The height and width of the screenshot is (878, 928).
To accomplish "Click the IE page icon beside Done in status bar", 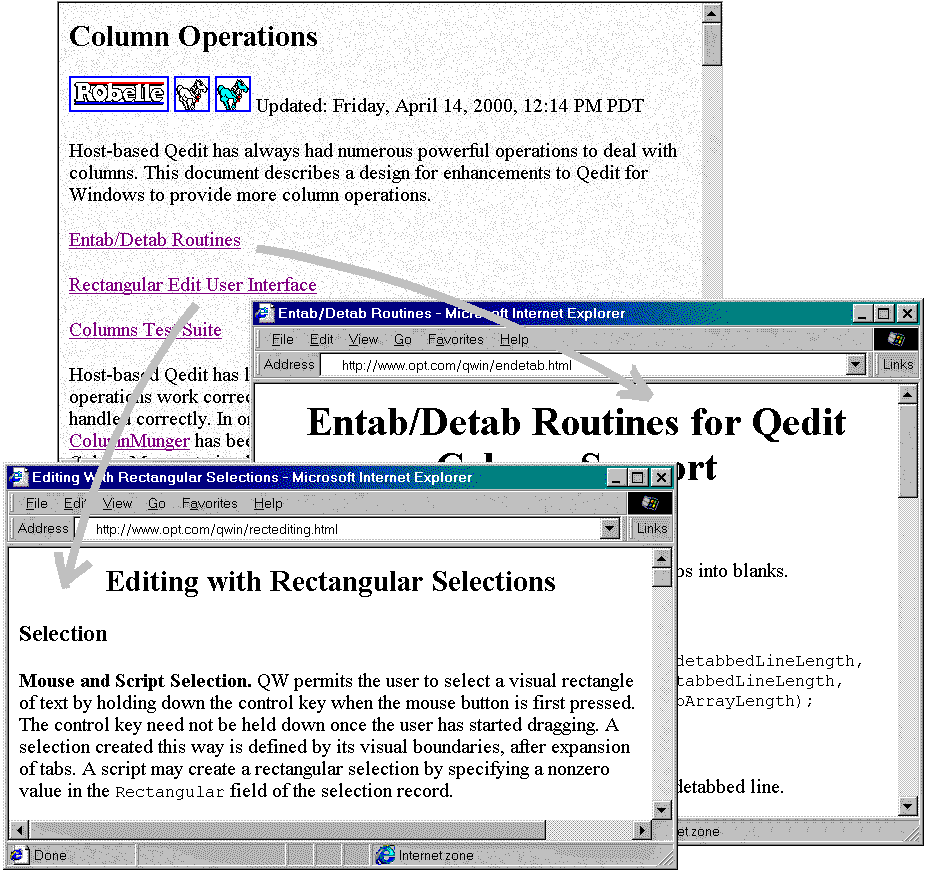I will click(x=18, y=855).
